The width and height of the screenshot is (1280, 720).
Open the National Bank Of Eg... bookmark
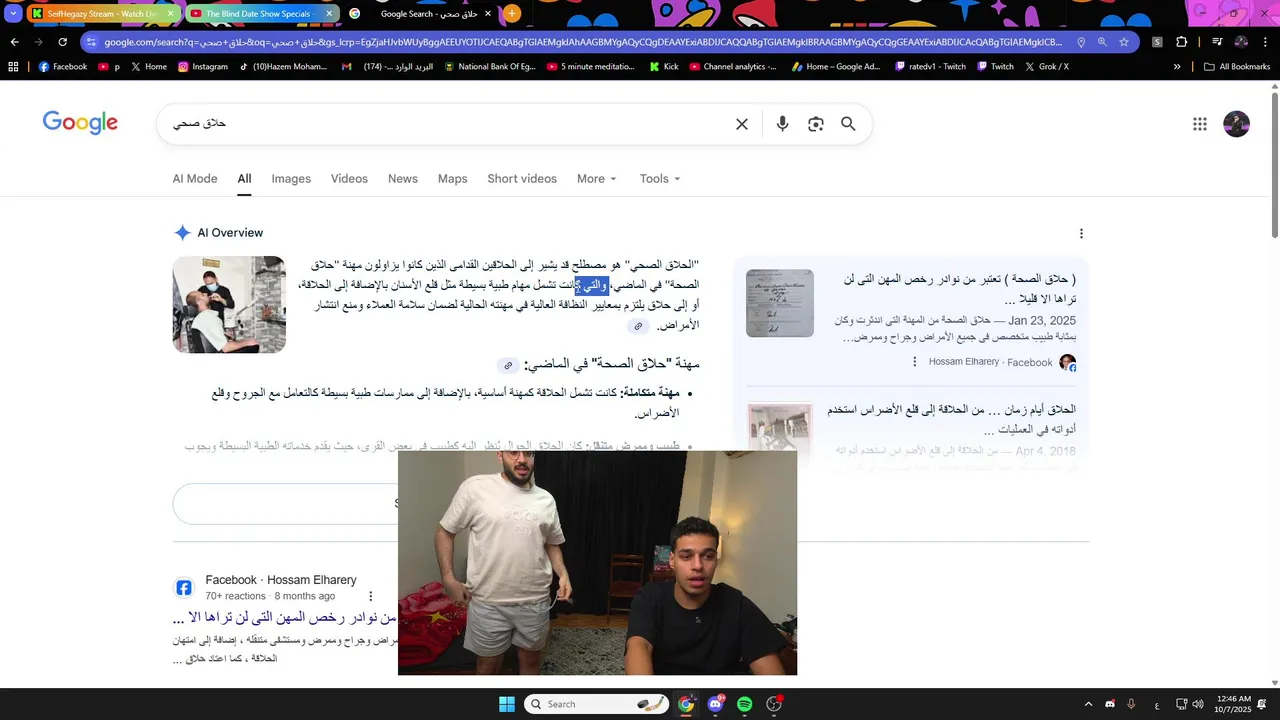[x=490, y=67]
